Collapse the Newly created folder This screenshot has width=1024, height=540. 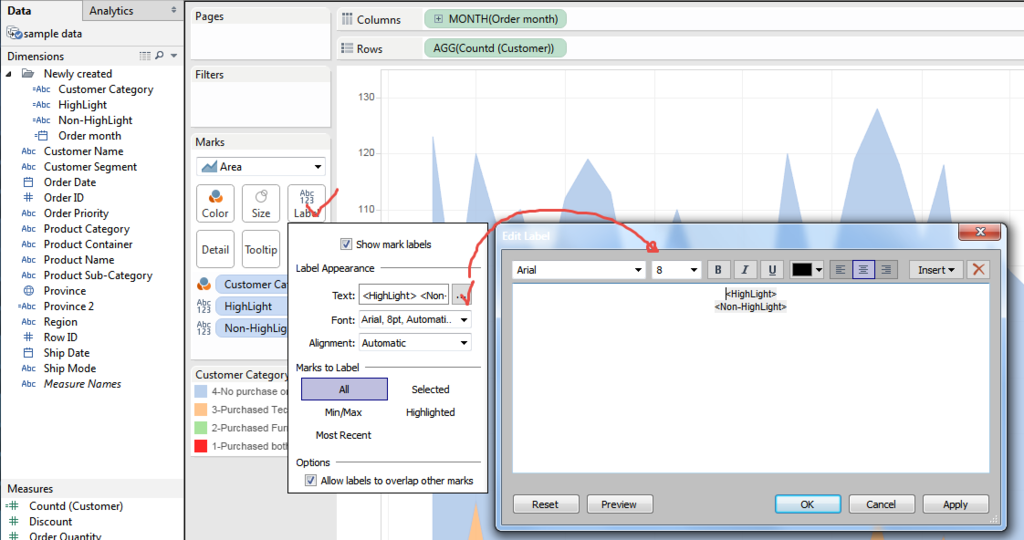point(8,74)
